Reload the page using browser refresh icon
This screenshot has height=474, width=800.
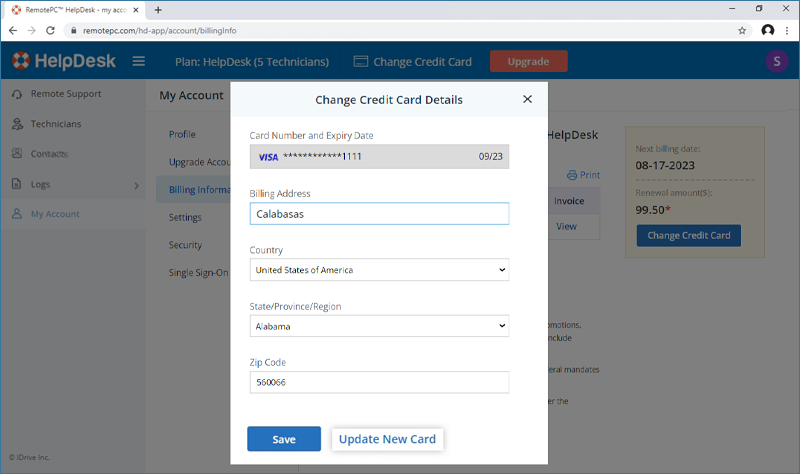click(x=52, y=30)
